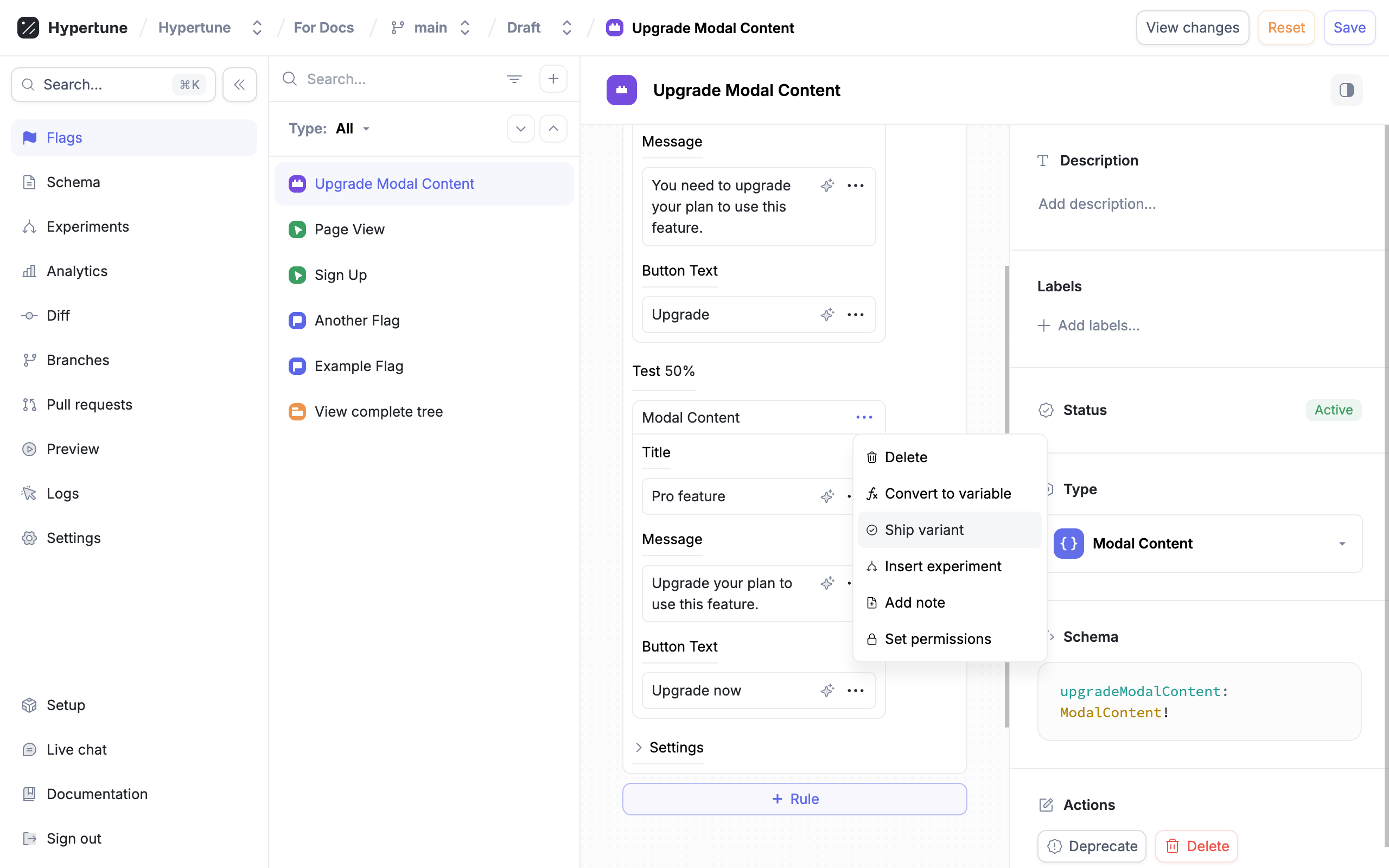
Task: Click collapse-all up chevron in flag list
Action: pos(553,129)
